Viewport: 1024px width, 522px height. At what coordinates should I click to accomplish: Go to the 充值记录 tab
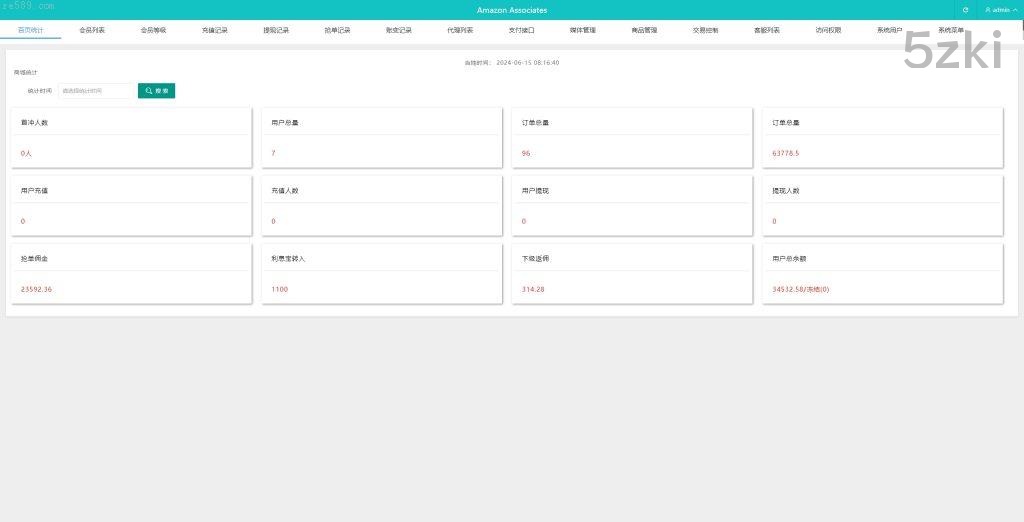pos(215,31)
